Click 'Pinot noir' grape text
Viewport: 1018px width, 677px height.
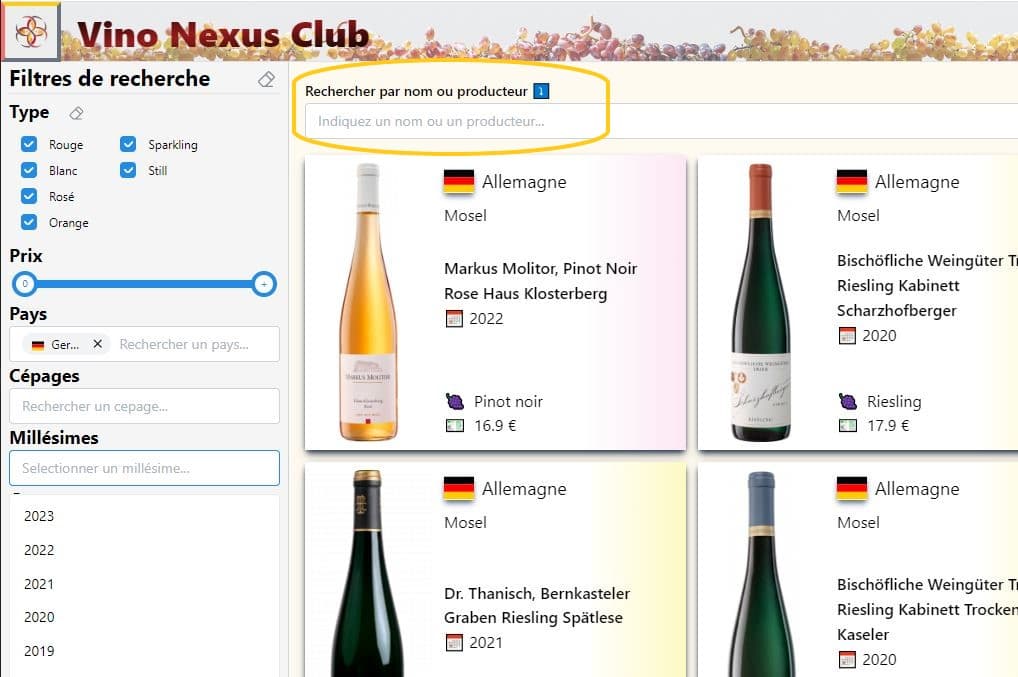coord(508,402)
